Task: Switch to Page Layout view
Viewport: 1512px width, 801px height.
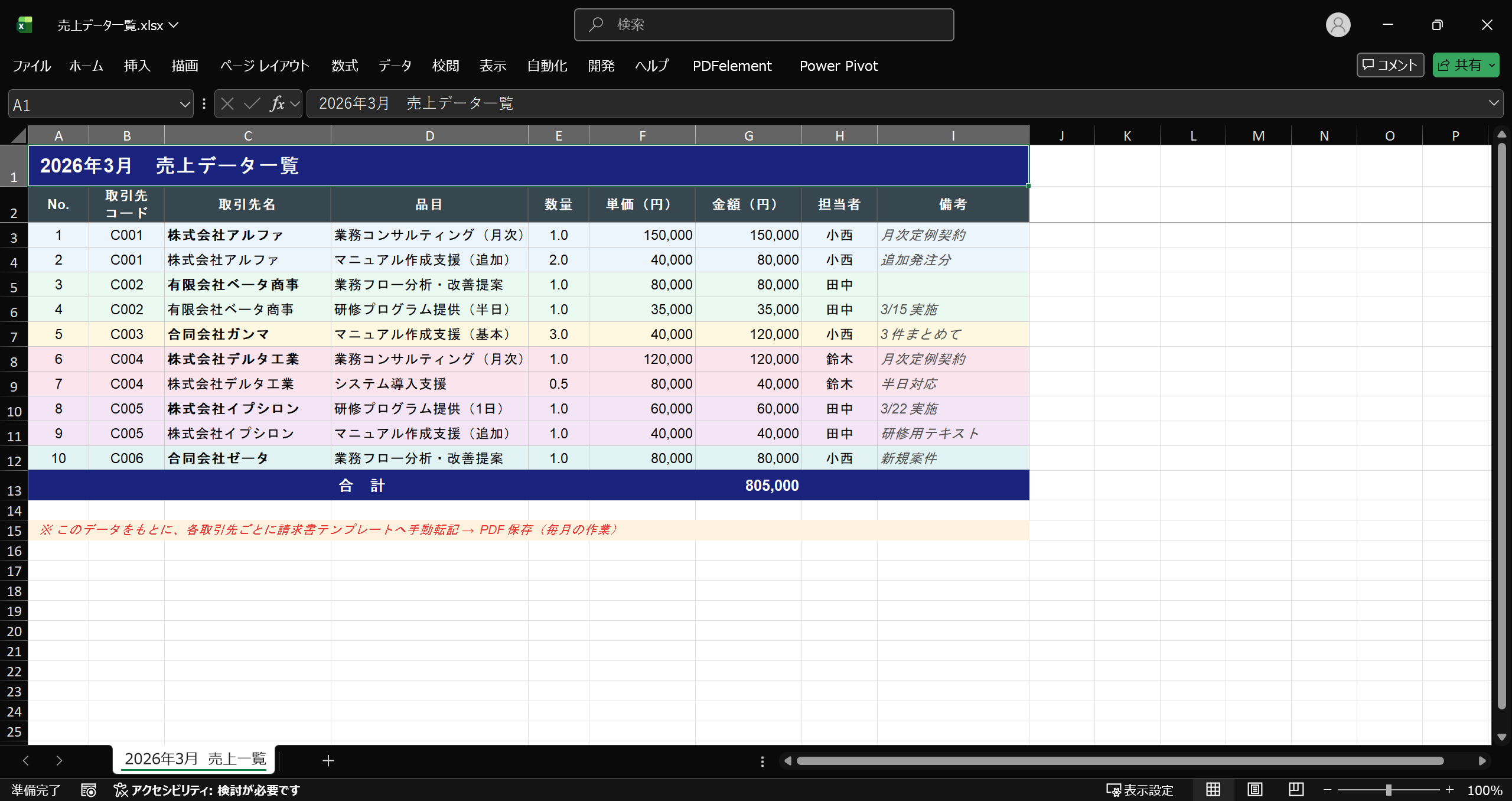Action: point(1254,790)
